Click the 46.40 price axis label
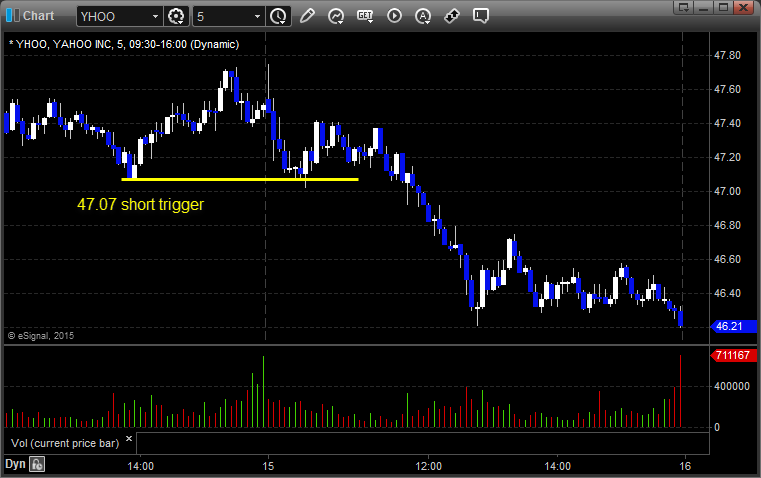Image resolution: width=761 pixels, height=478 pixels. pyautogui.click(x=727, y=293)
